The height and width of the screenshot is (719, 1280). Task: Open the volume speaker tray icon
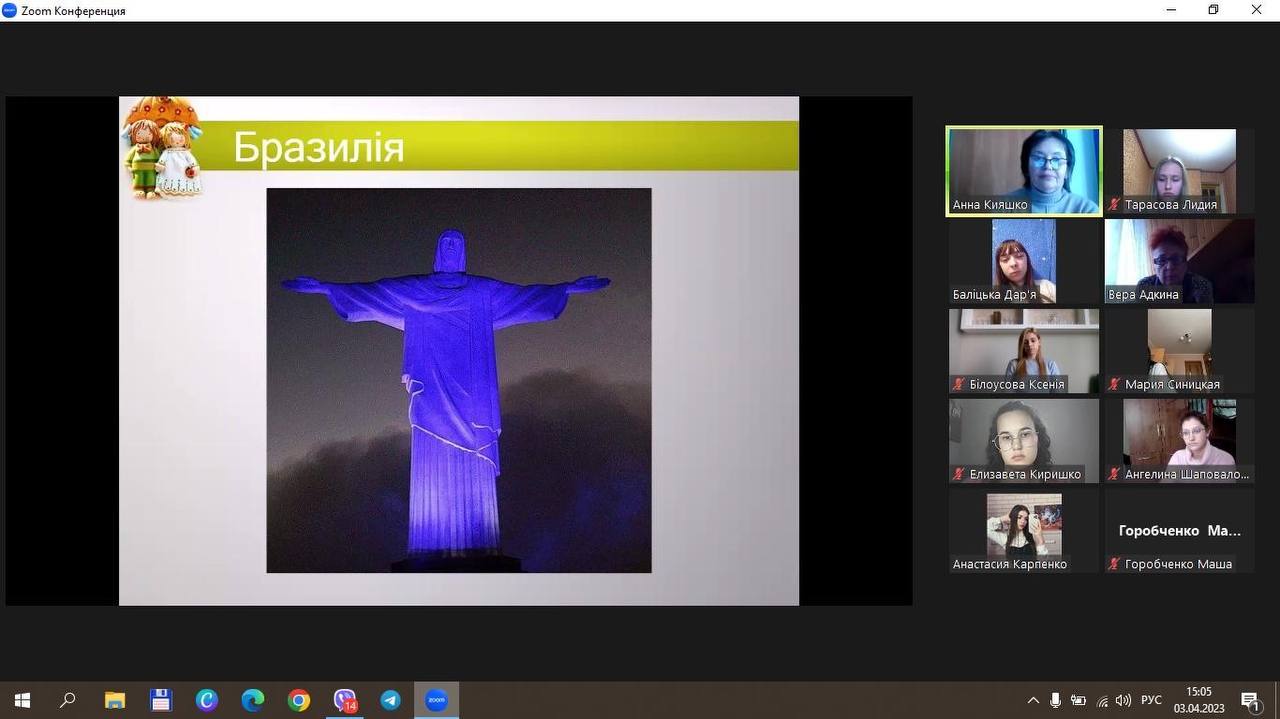click(1123, 700)
